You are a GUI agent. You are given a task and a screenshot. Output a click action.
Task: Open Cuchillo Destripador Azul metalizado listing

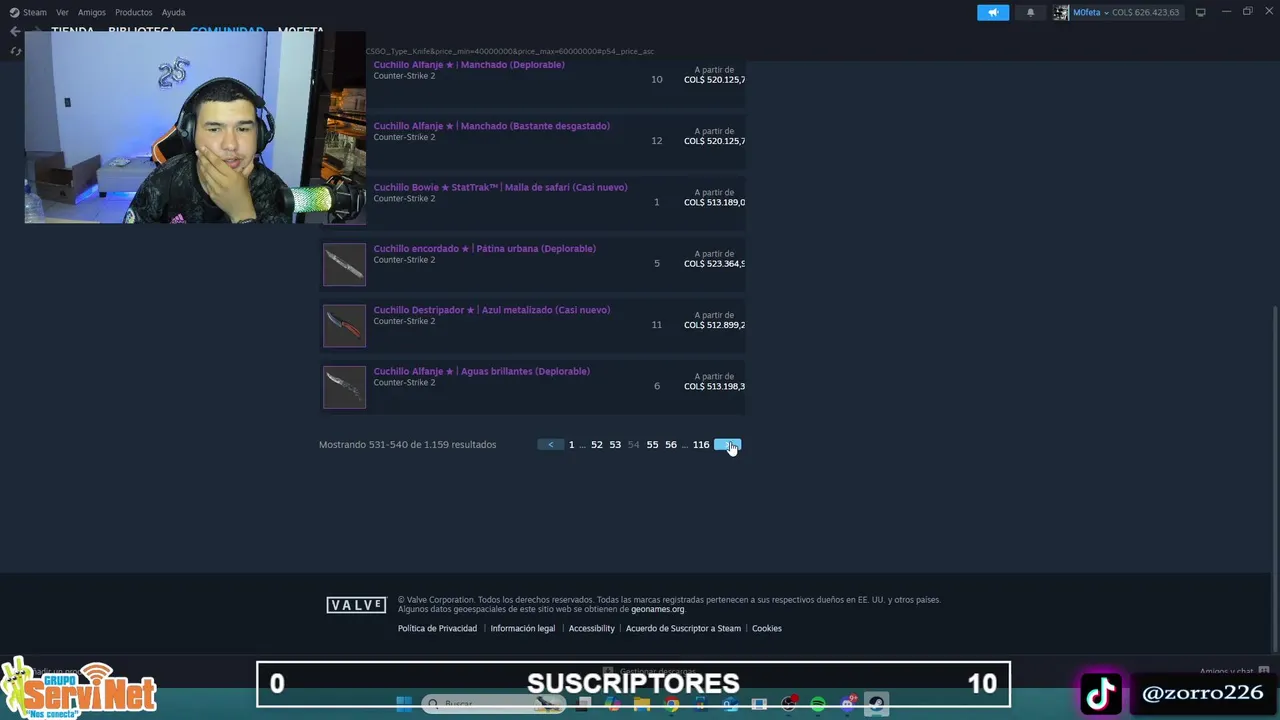pos(491,310)
